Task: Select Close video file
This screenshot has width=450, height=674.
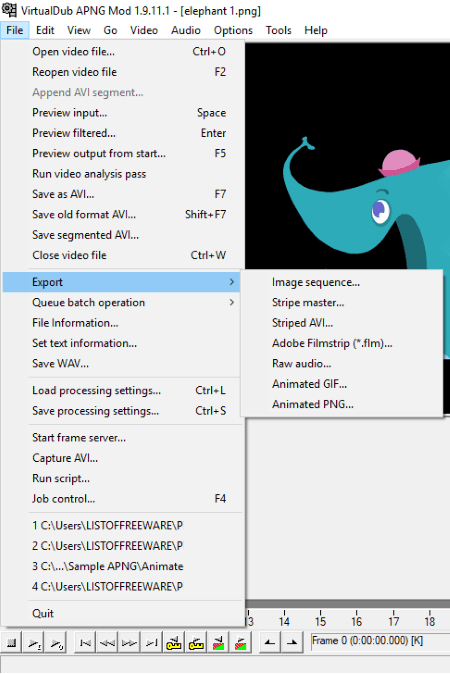Action: [x=123, y=255]
